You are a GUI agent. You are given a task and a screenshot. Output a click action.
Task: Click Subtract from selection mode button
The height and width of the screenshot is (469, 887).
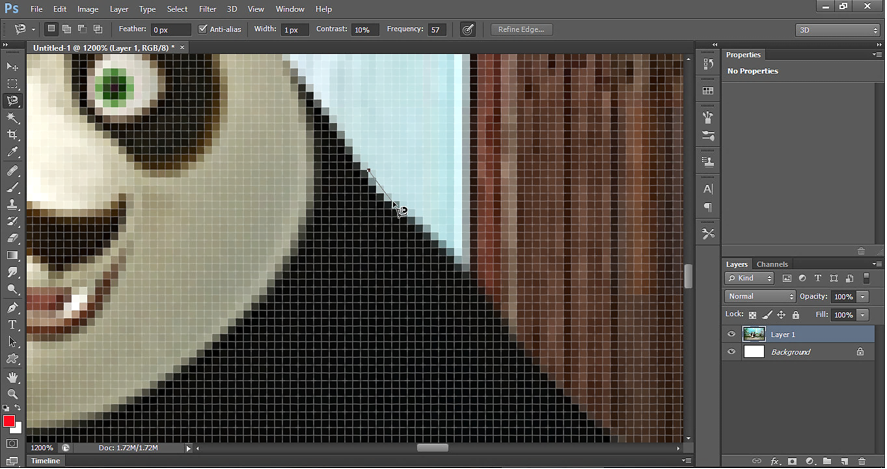click(82, 29)
